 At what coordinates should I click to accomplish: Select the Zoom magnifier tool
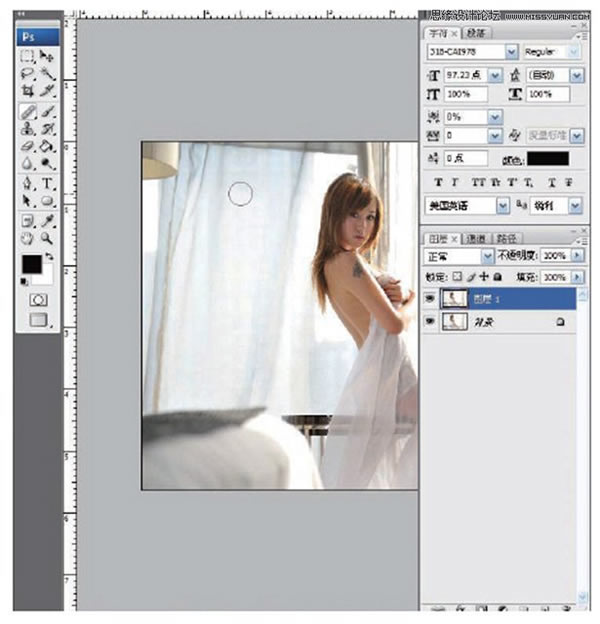click(47, 238)
